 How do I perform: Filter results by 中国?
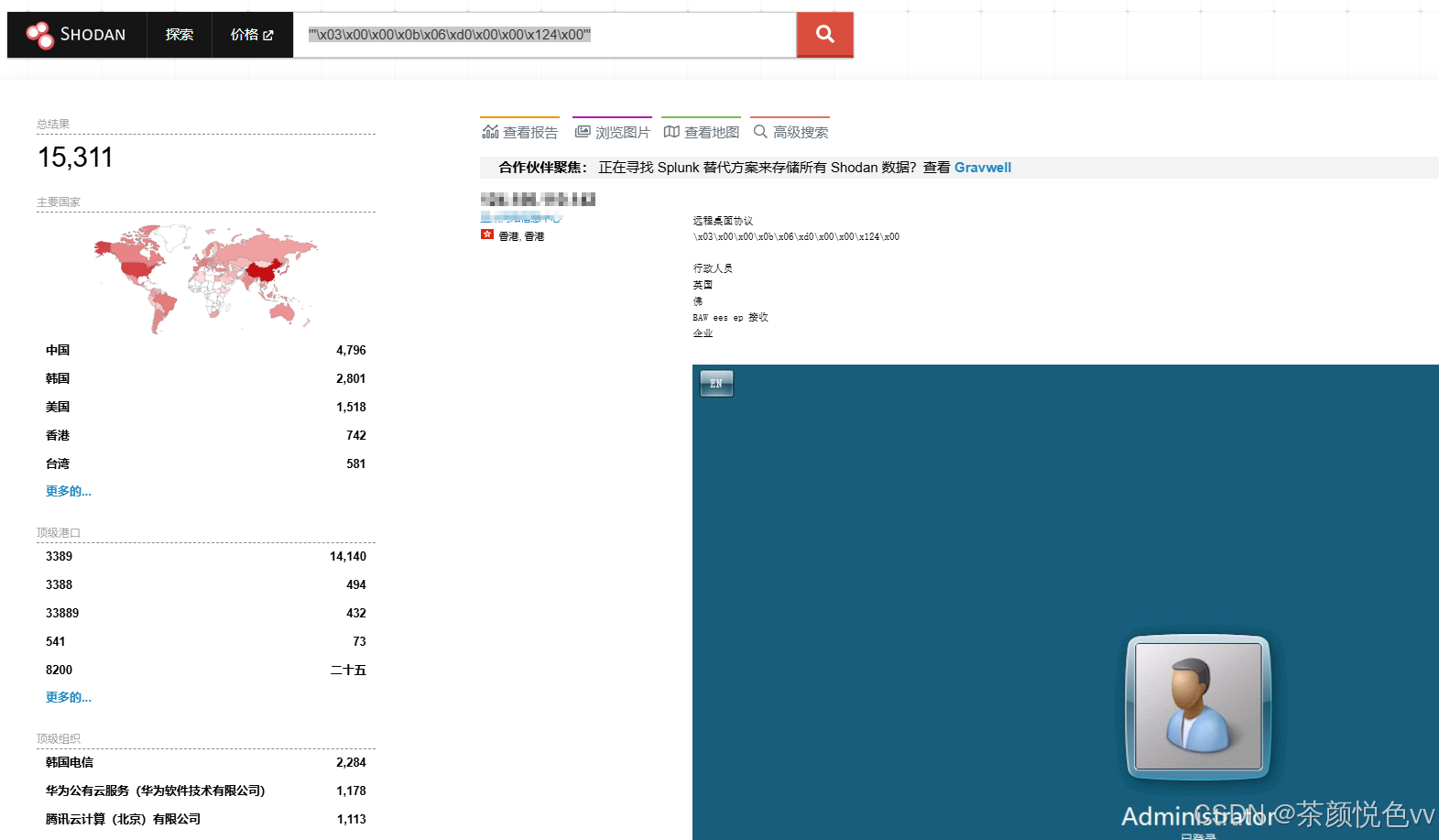click(206, 350)
